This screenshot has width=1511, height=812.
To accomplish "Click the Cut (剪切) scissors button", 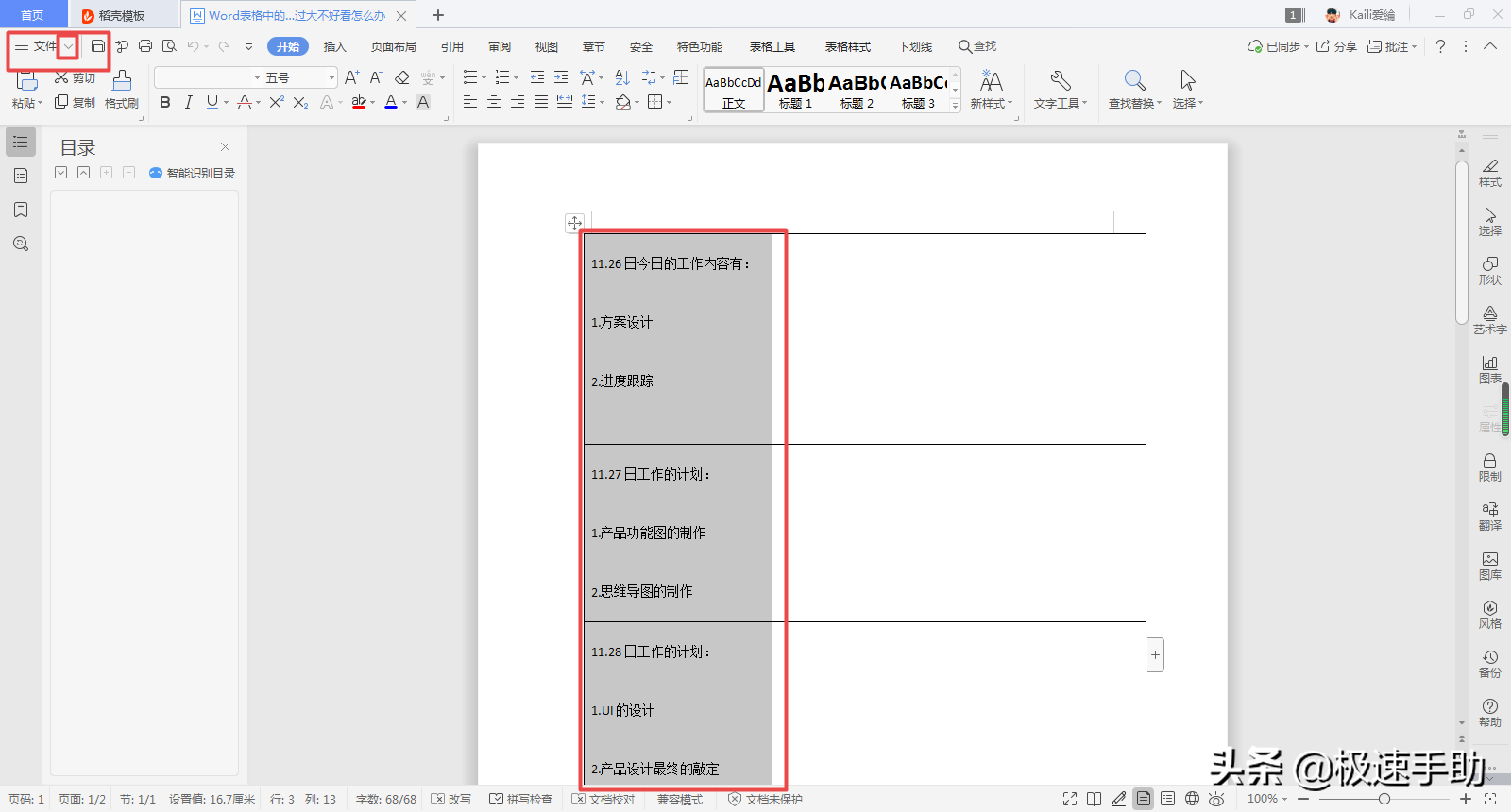I will click(x=75, y=77).
